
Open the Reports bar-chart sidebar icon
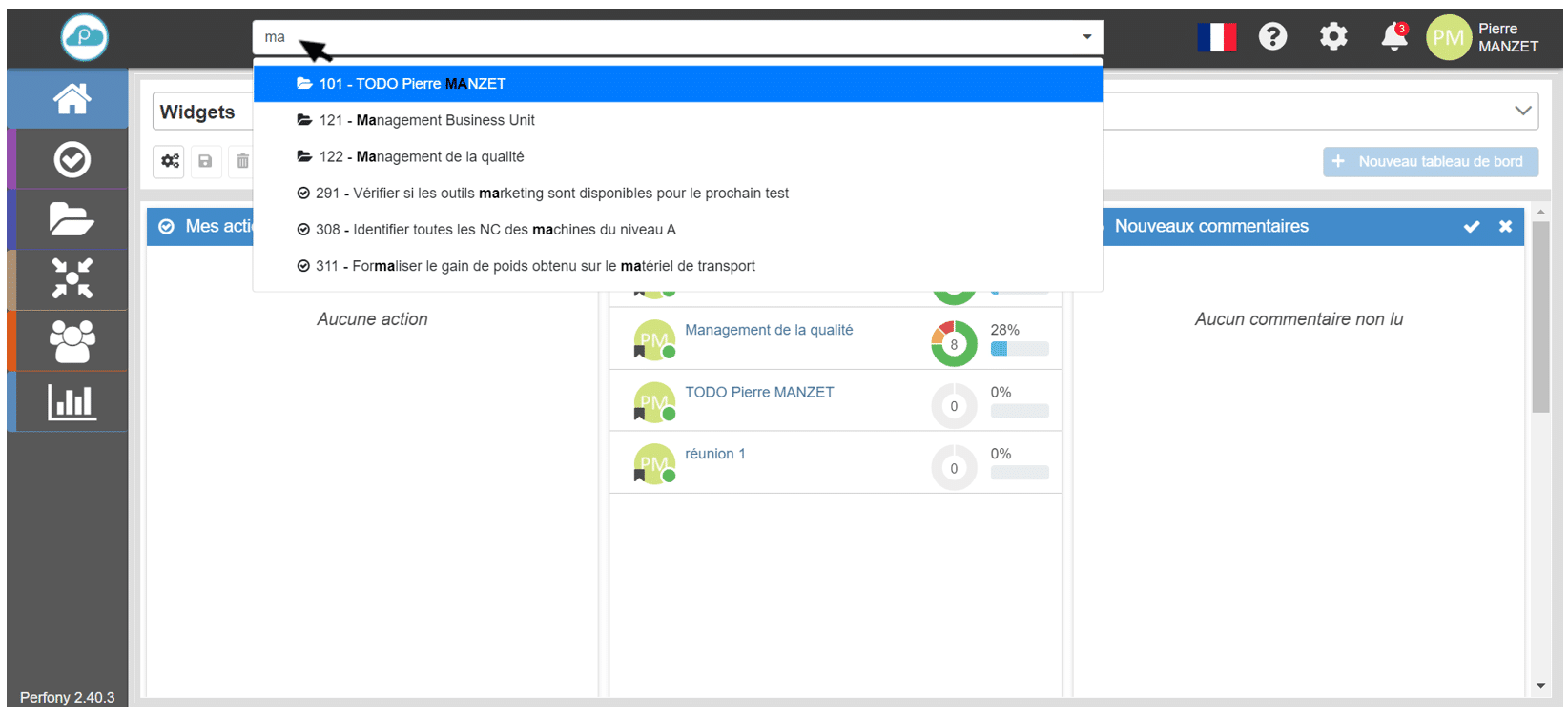tap(72, 401)
